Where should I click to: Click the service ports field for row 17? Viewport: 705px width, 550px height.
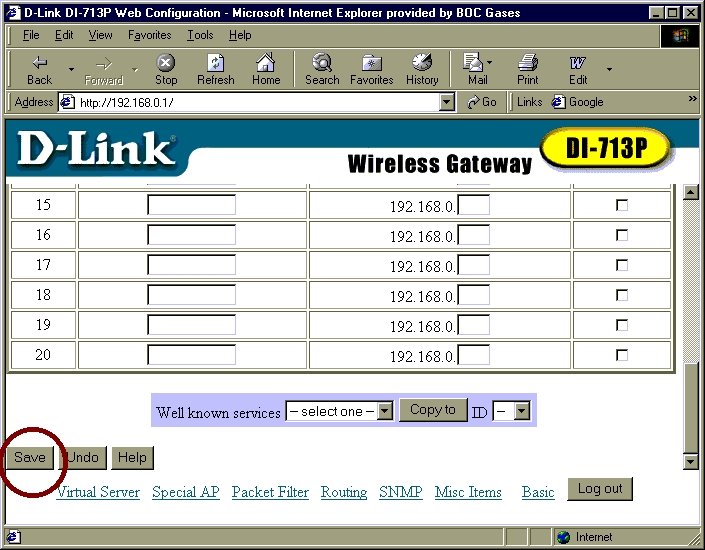point(191,265)
